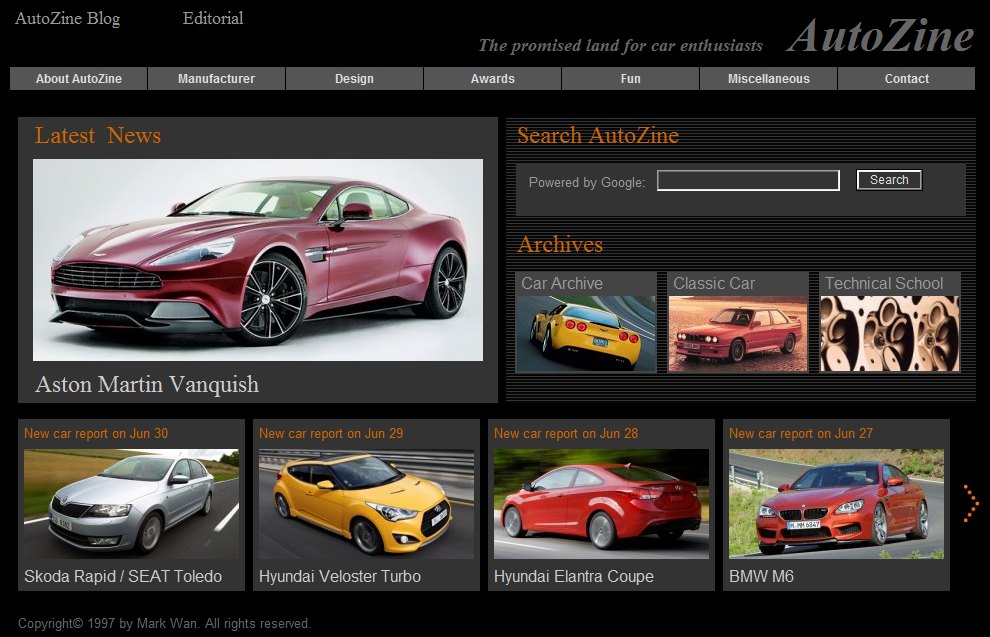Open the red BMW Classic Car image
This screenshot has width=990, height=637.
(737, 333)
